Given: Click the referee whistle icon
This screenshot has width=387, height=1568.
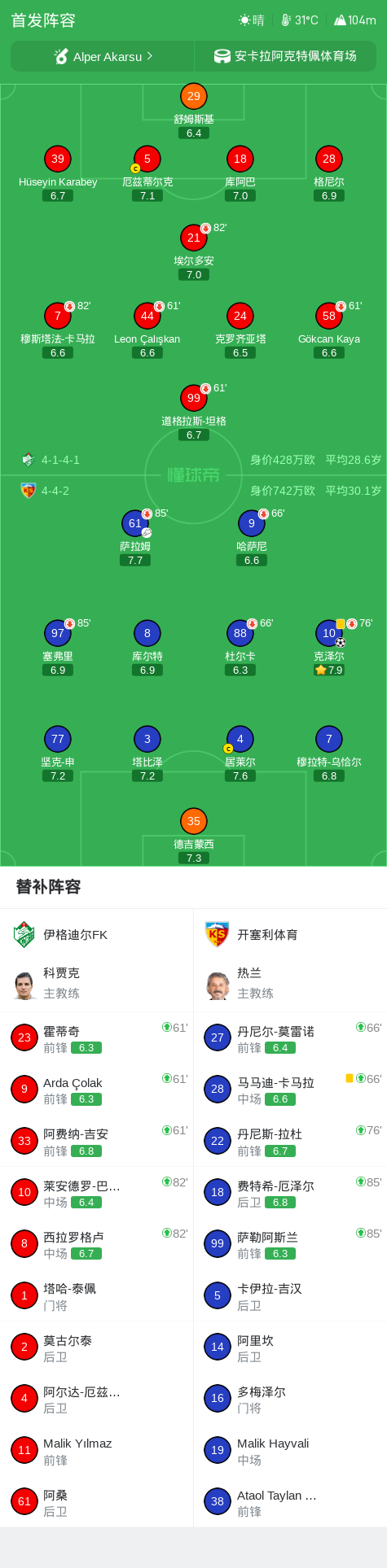Looking at the screenshot, I should [x=61, y=56].
